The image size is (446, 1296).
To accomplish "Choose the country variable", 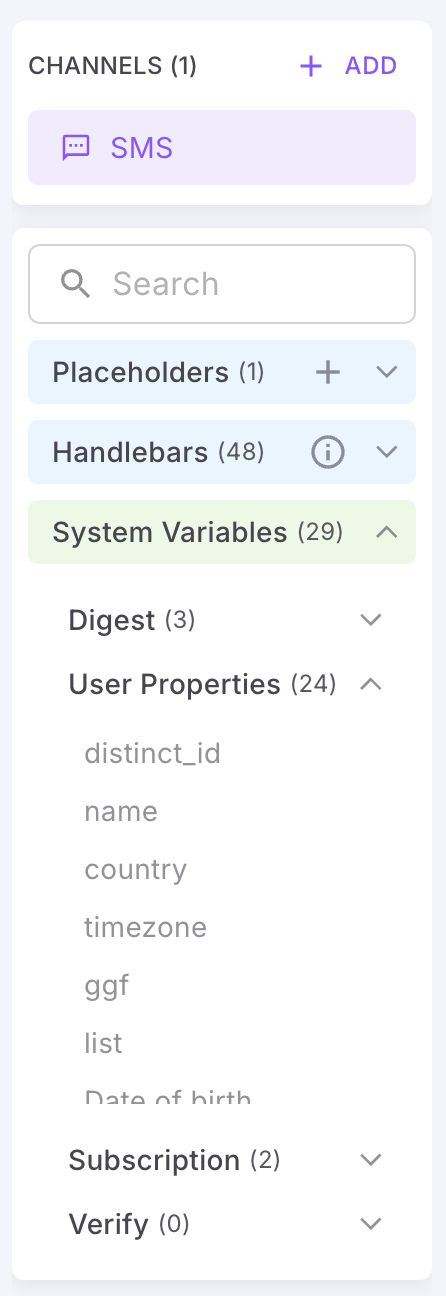I will (135, 869).
